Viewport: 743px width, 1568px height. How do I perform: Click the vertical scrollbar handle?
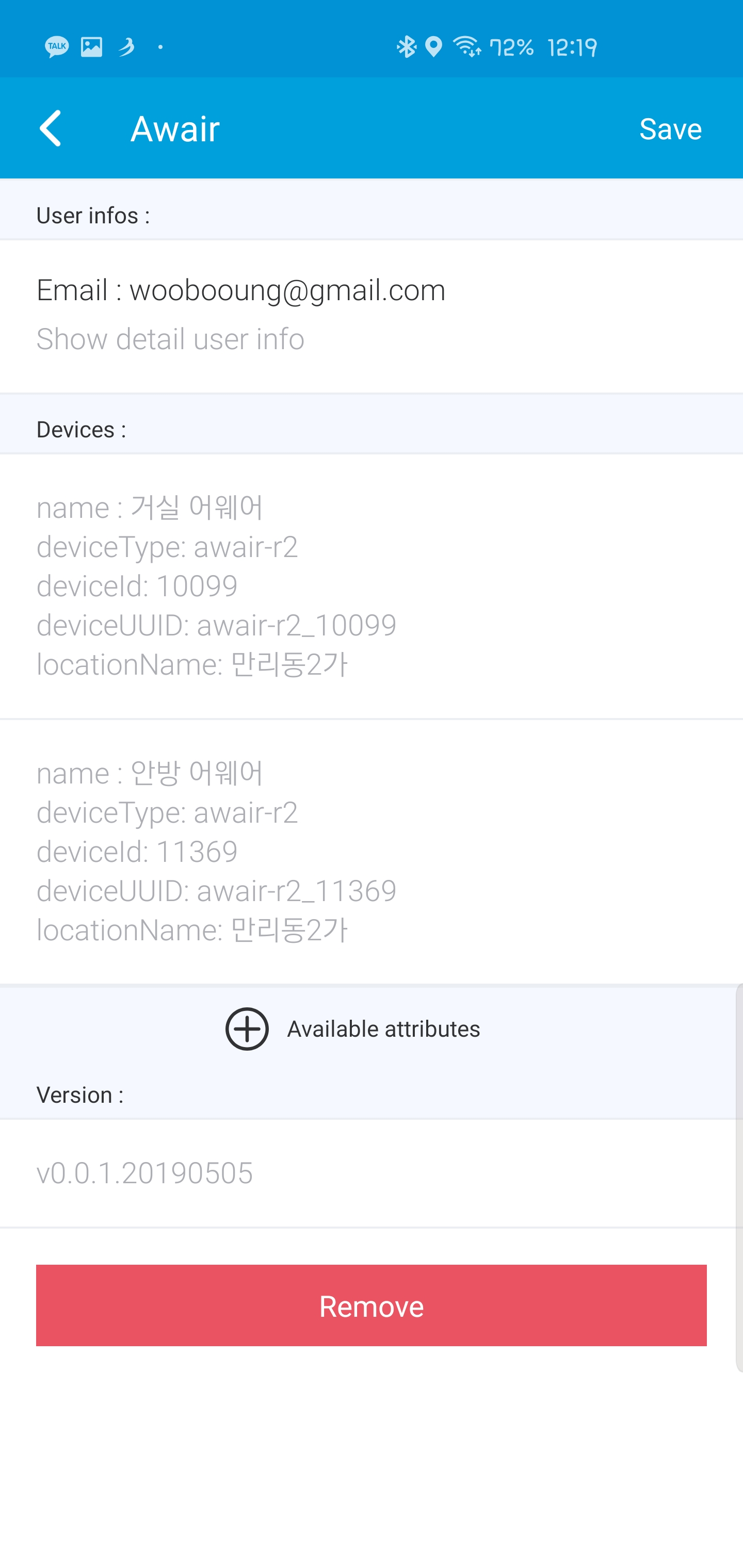click(x=739, y=1177)
